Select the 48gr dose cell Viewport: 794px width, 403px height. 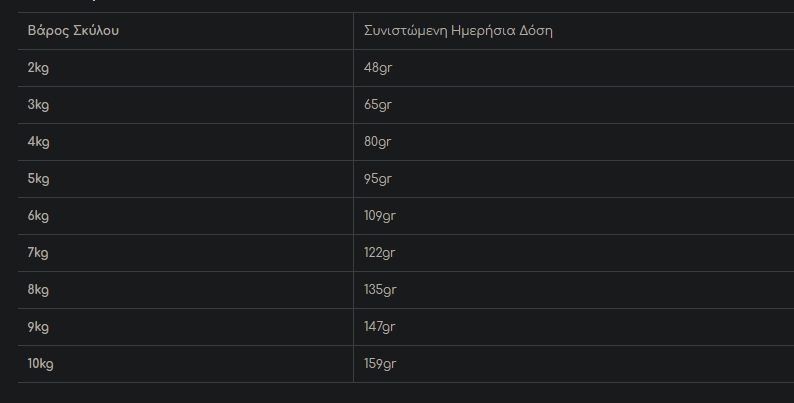[377, 68]
